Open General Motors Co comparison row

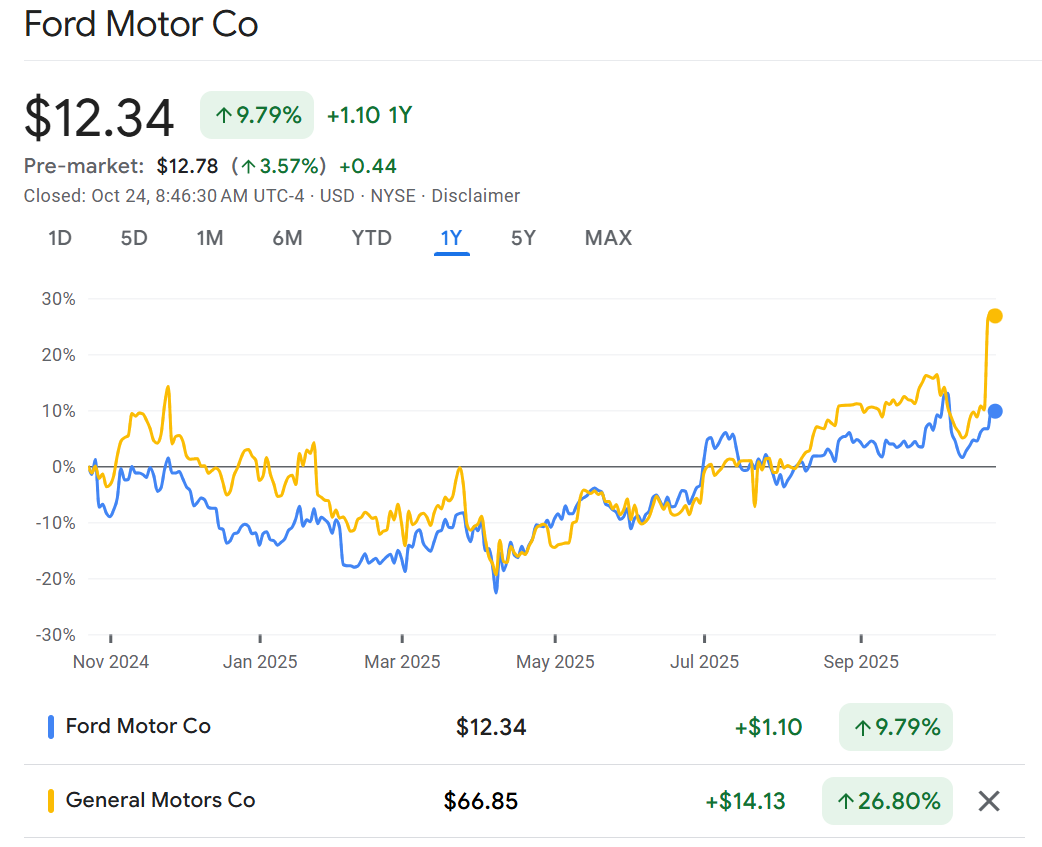click(x=160, y=801)
